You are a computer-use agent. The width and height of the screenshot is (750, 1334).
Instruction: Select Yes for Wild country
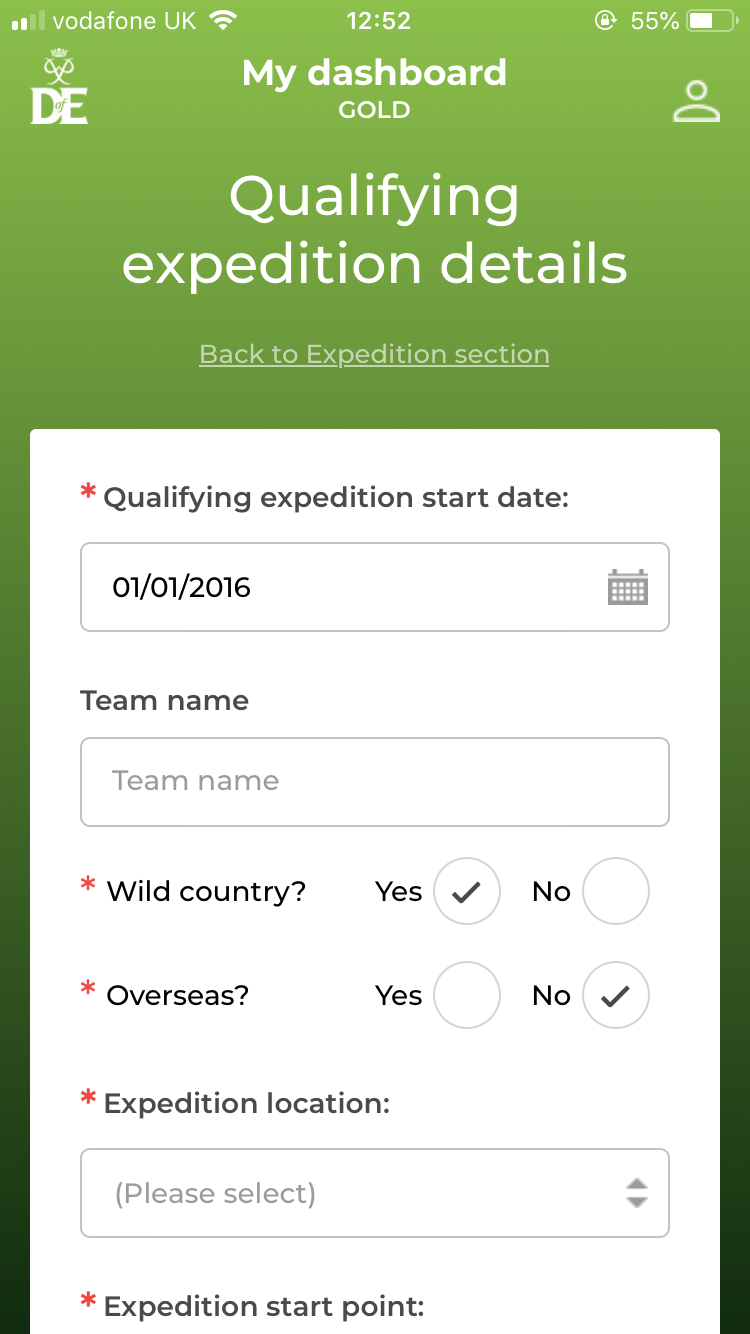coord(466,891)
